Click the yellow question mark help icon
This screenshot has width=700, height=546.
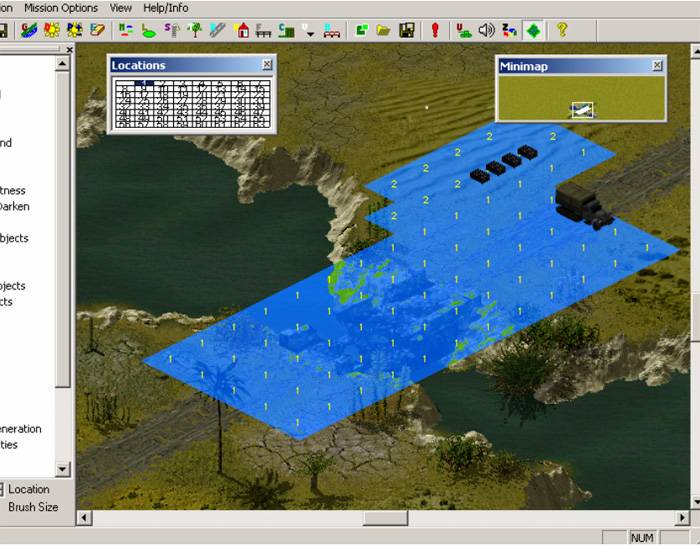pos(562,30)
